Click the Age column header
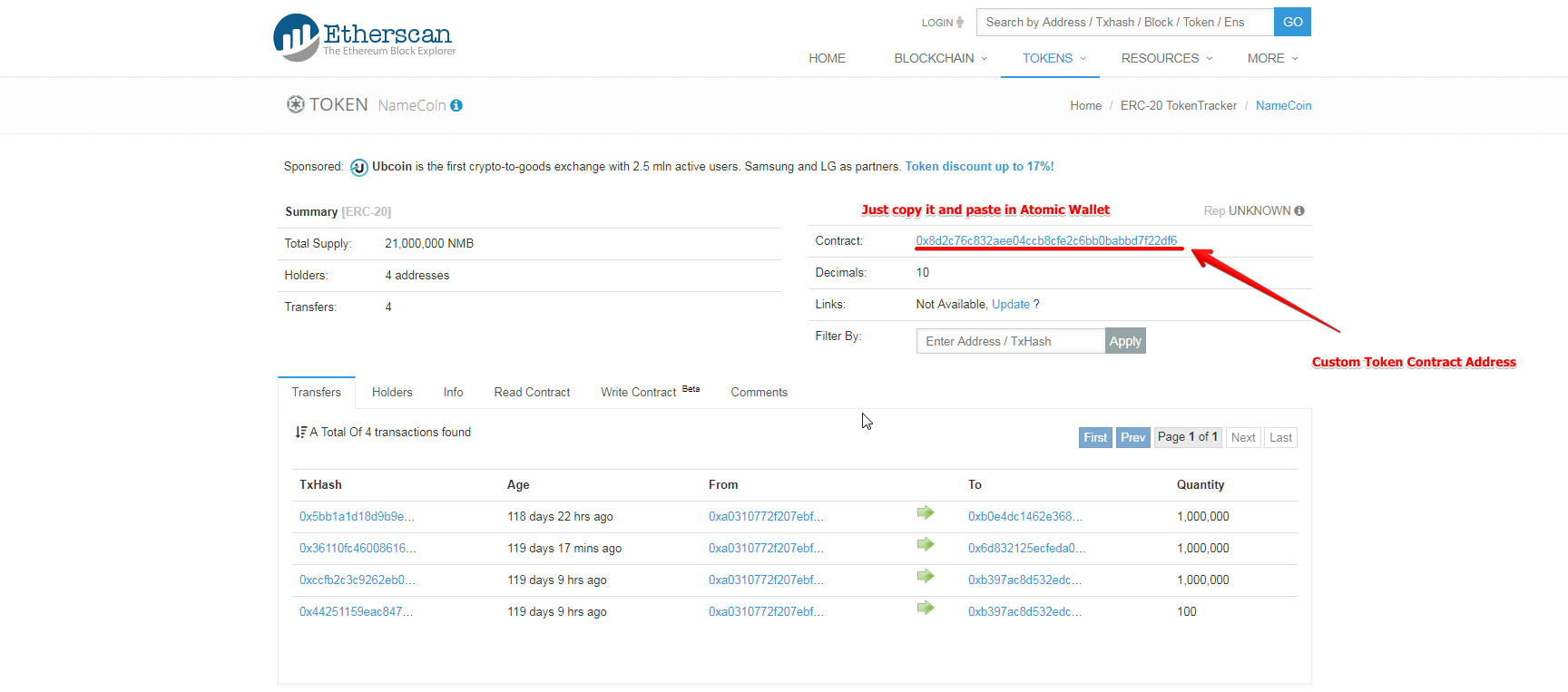The width and height of the screenshot is (1568, 692). (x=518, y=484)
